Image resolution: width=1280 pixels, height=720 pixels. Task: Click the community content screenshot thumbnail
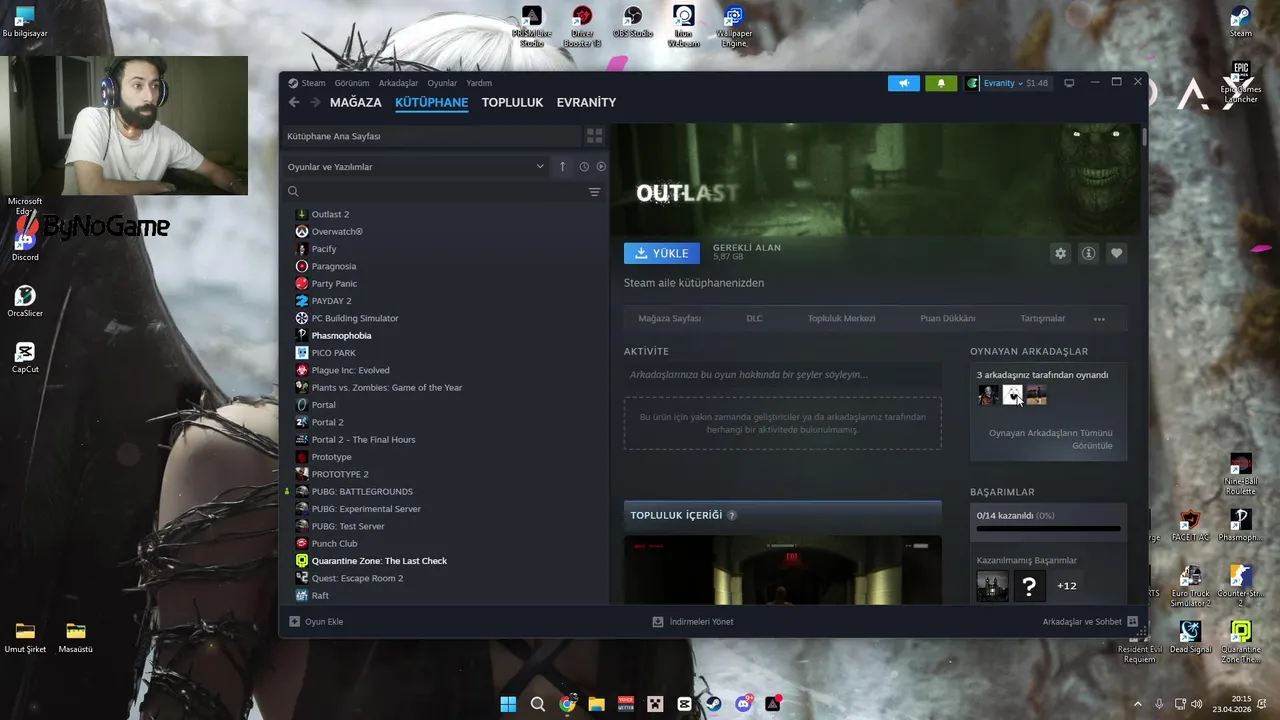point(782,570)
